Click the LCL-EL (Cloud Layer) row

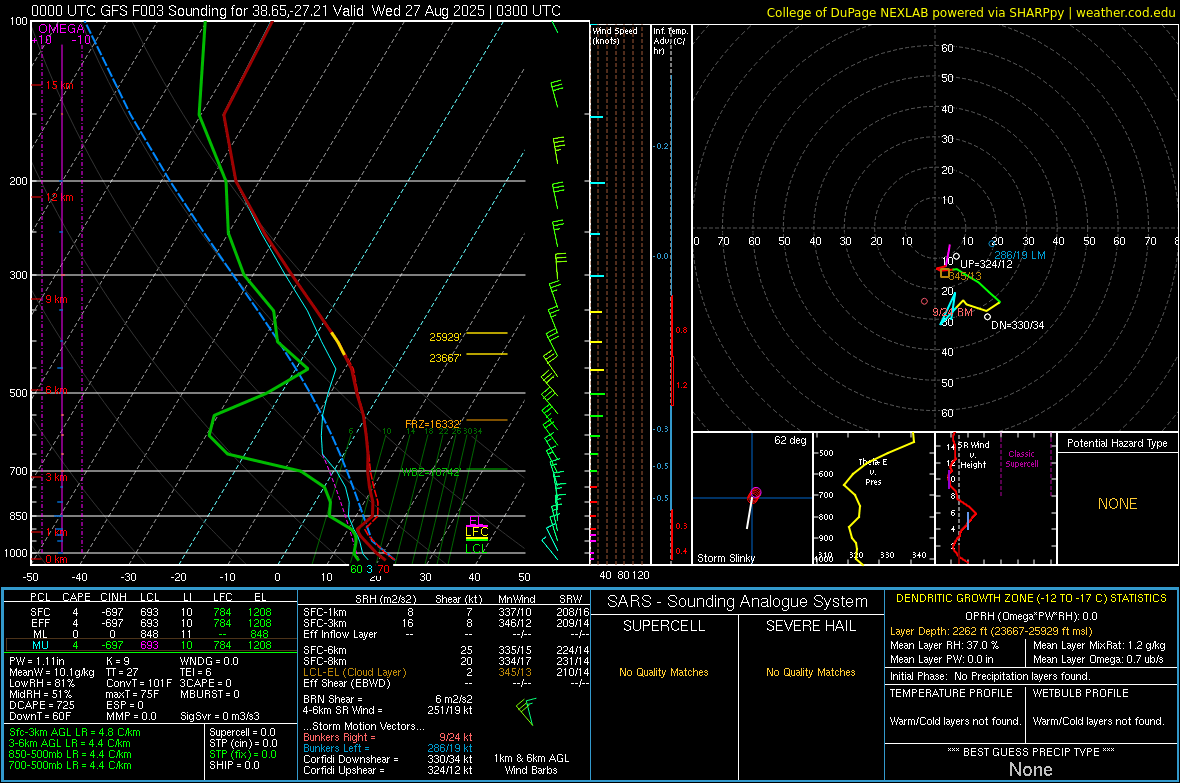446,672
